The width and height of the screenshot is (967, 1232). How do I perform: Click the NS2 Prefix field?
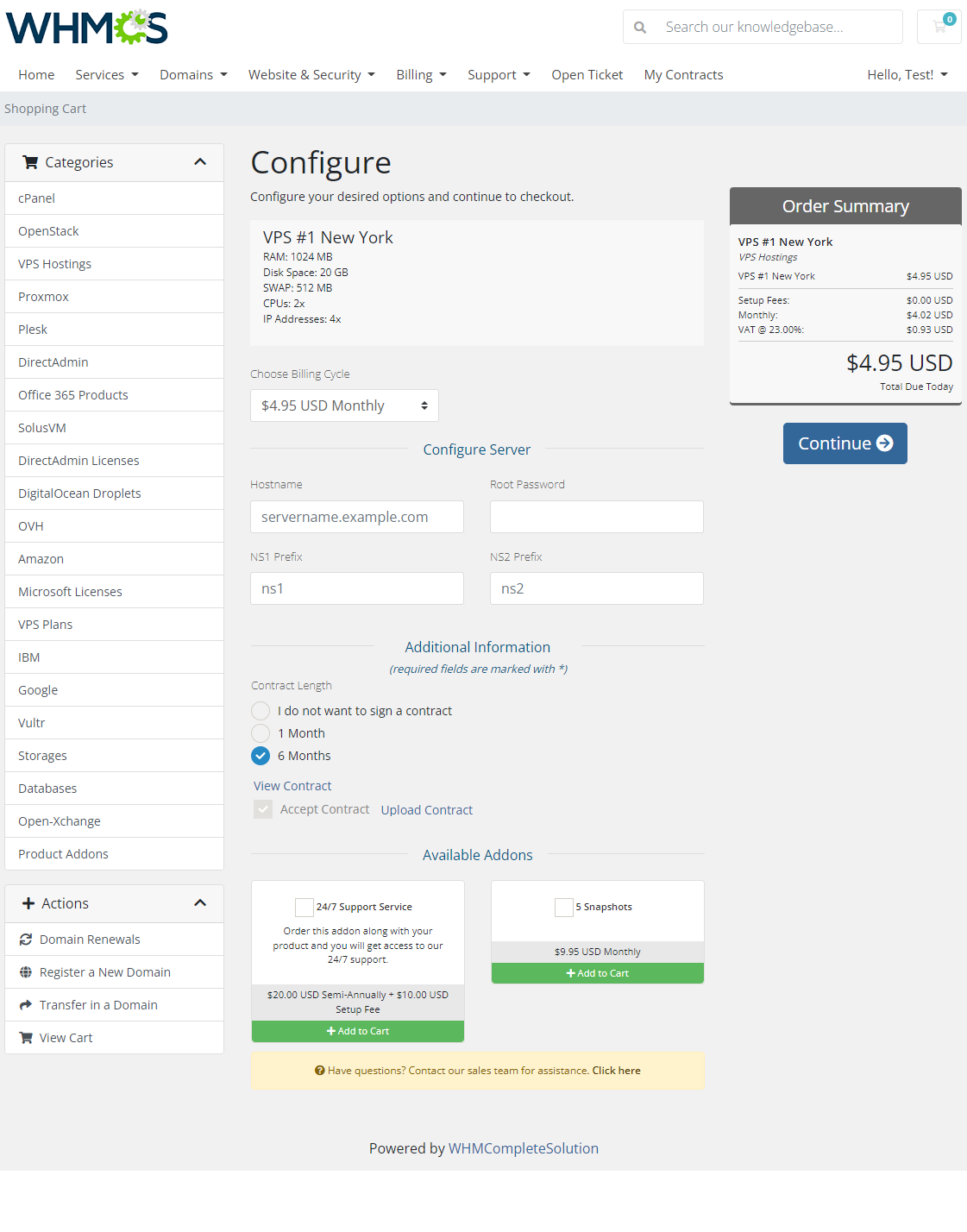click(x=597, y=588)
